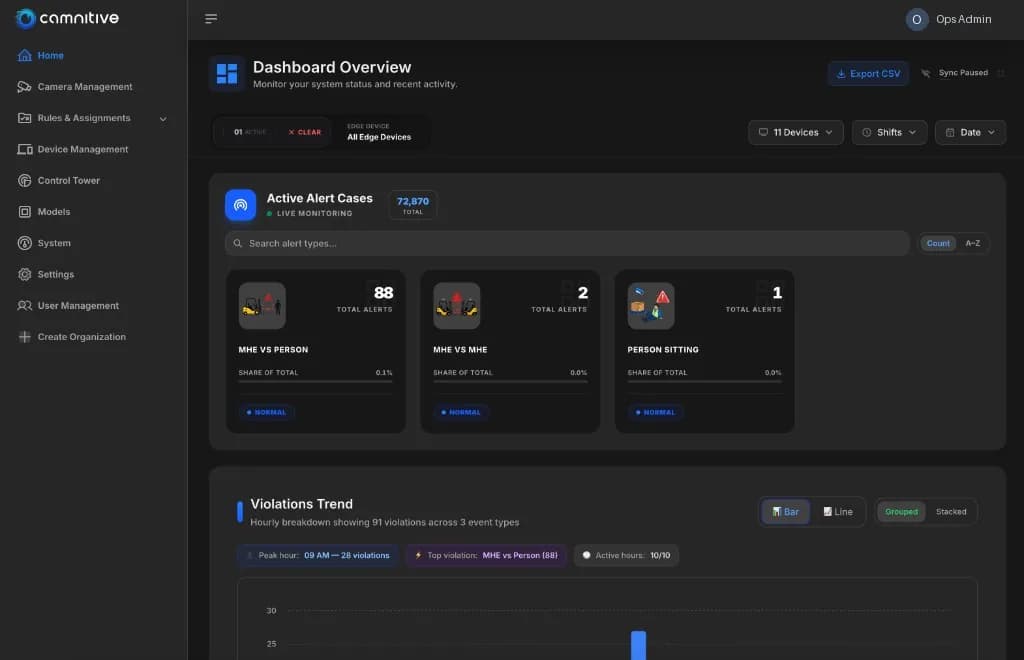Click the search magnifier icon
This screenshot has height=660, width=1024.
pos(238,244)
